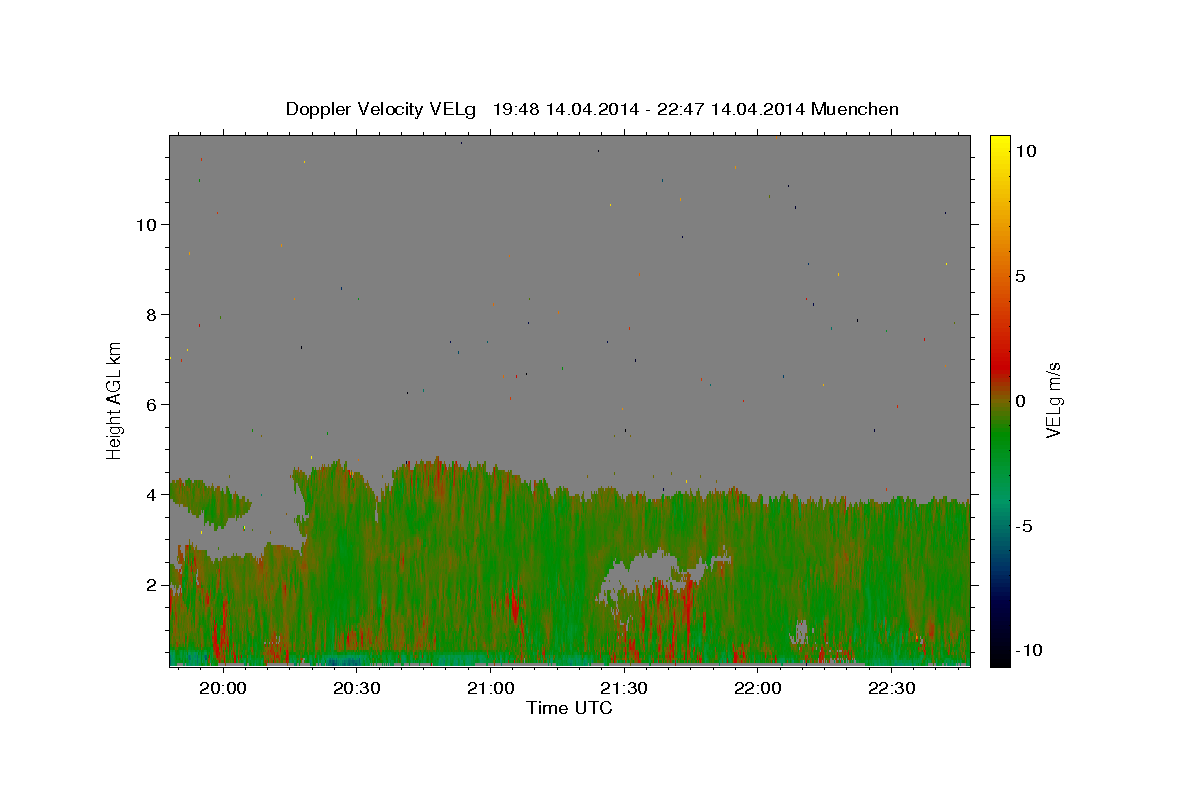Click the 'Height AGL km' axis label
Screen dimensions: 1200x800
pyautogui.click(x=114, y=400)
